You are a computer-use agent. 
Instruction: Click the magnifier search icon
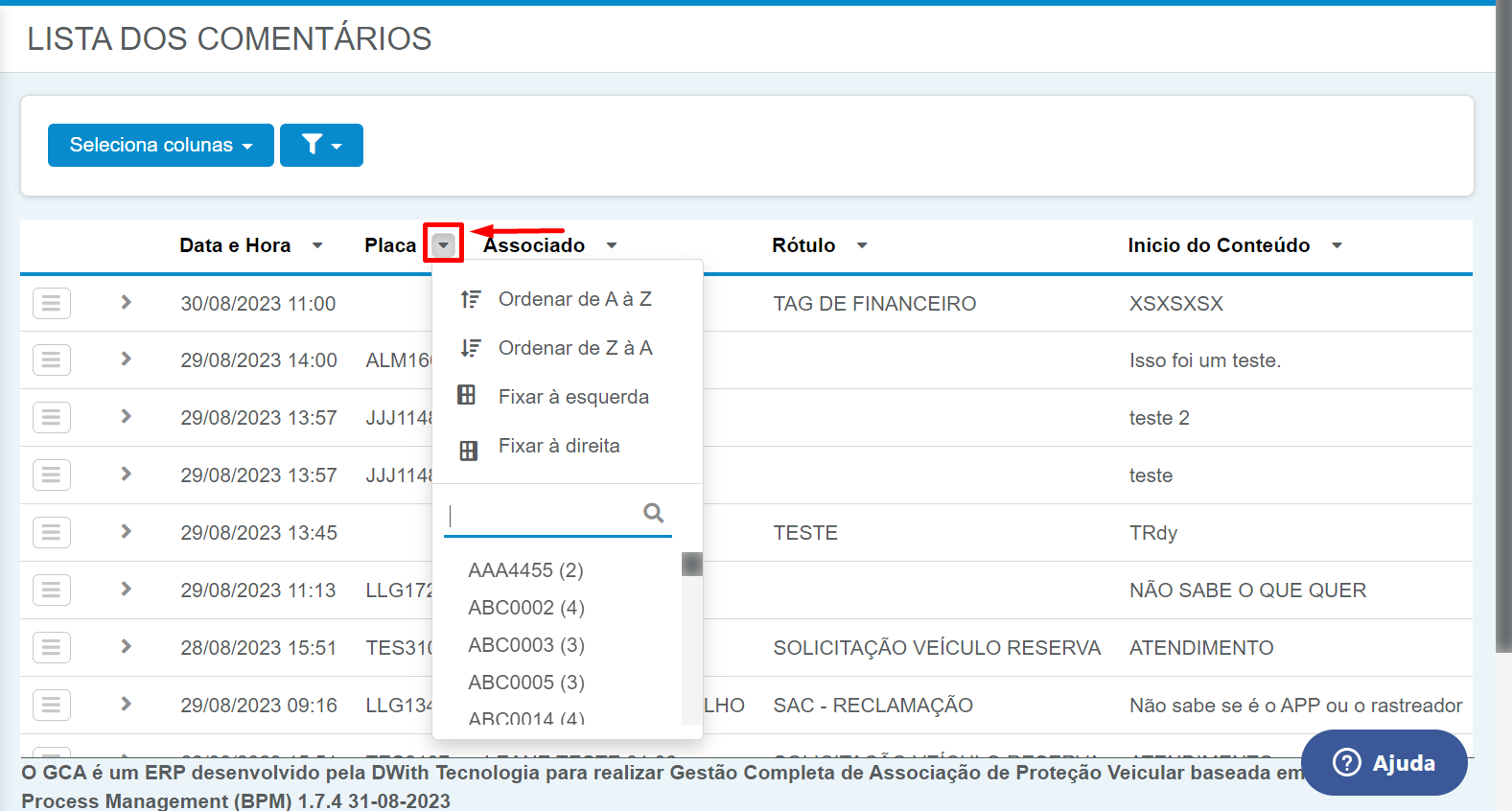click(654, 513)
